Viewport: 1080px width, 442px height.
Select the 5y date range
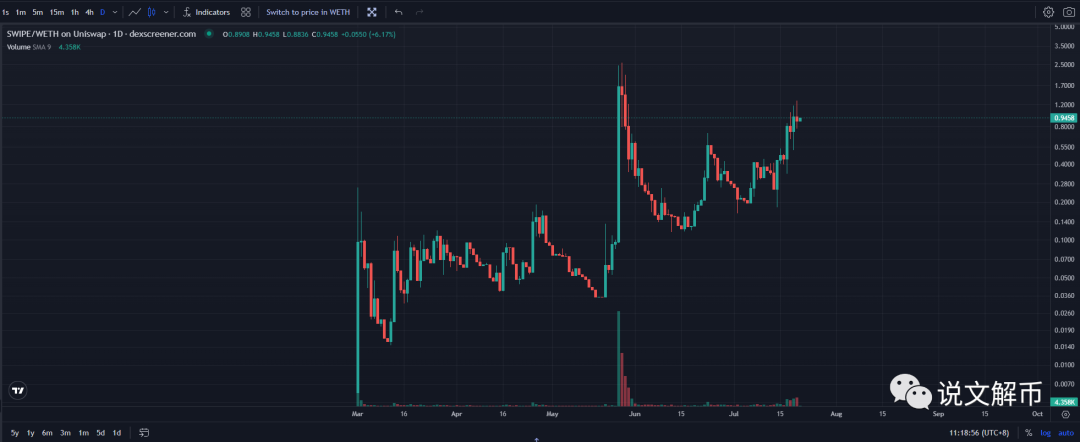tap(14, 433)
